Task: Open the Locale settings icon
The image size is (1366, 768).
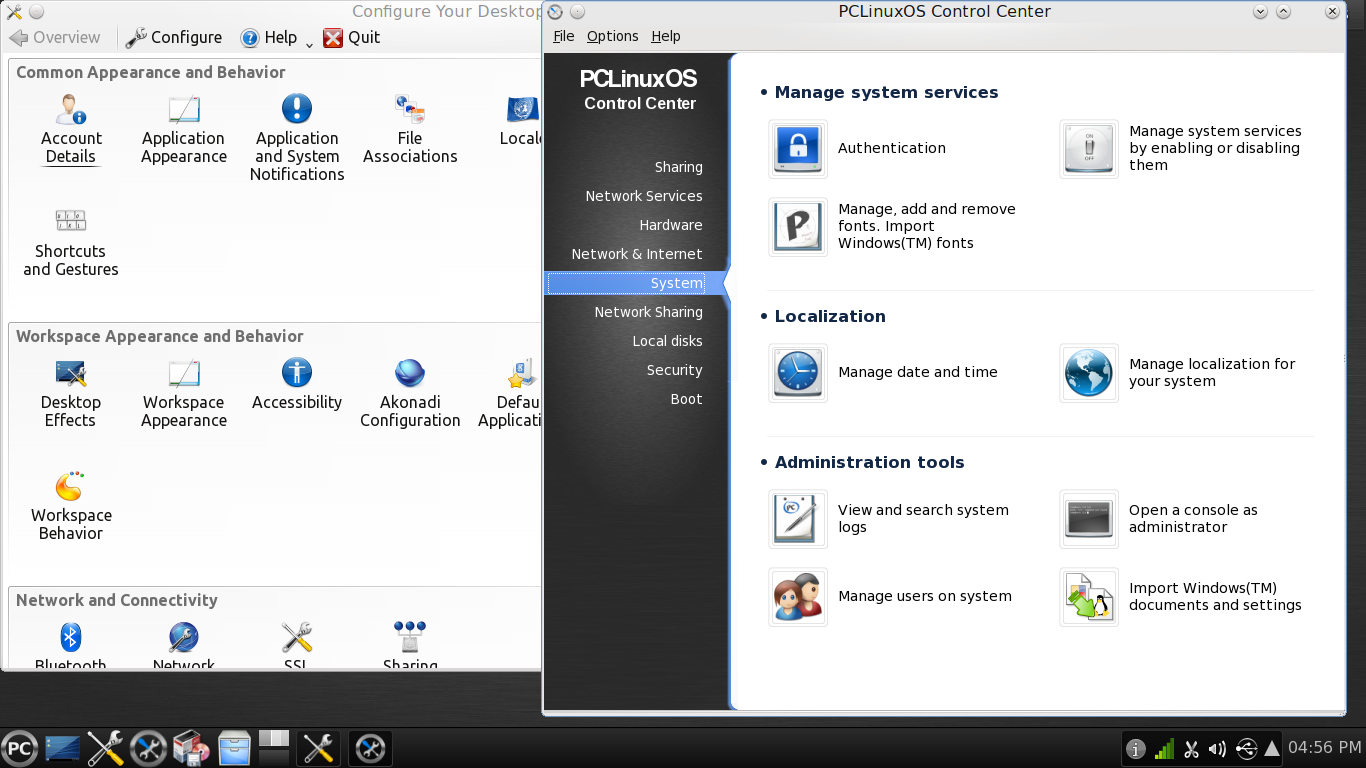Action: click(521, 119)
